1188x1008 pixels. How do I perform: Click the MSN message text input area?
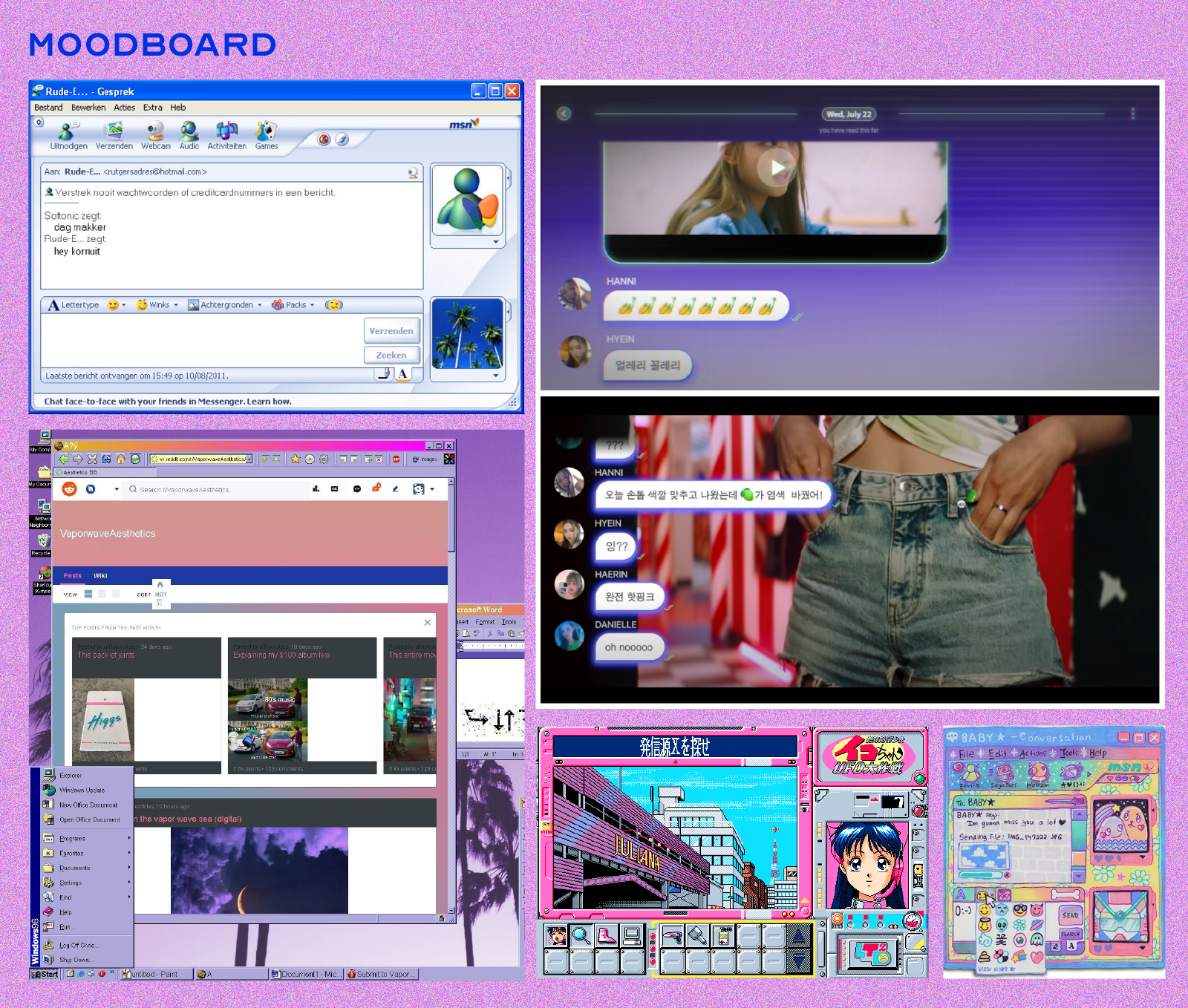pos(202,341)
